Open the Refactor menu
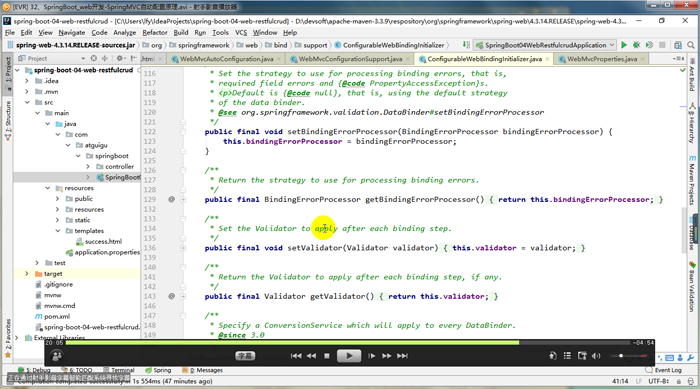 coord(154,33)
